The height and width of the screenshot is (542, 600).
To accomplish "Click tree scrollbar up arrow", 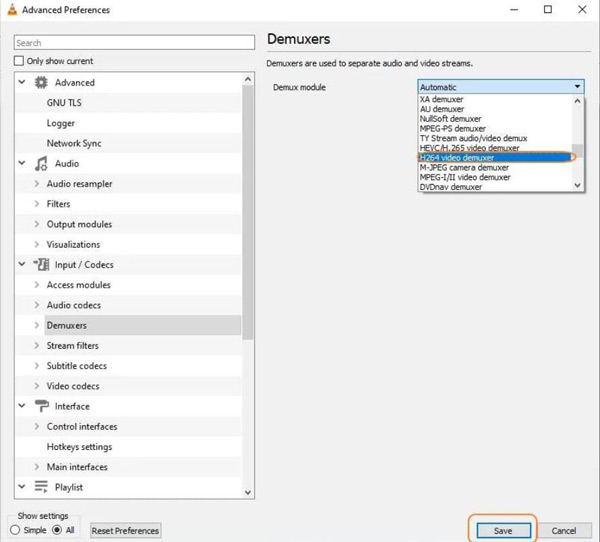I will [248, 79].
